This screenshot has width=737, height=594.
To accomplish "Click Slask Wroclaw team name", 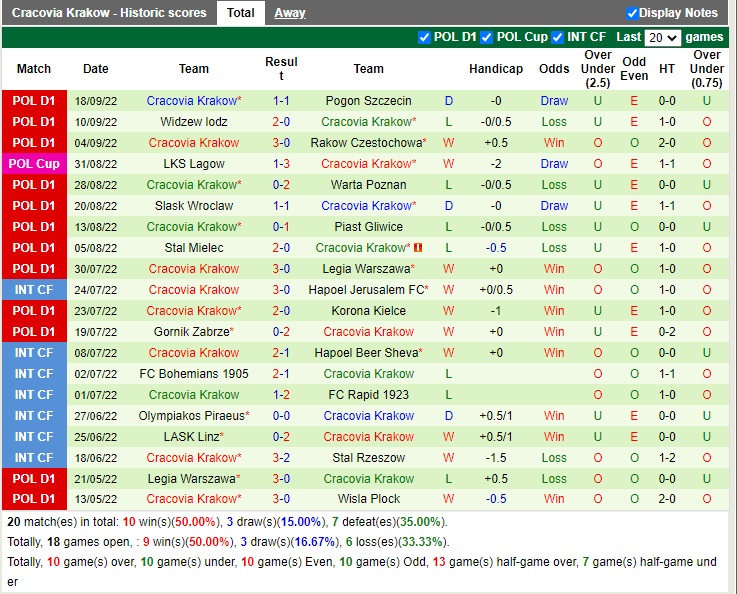I will click(194, 205).
